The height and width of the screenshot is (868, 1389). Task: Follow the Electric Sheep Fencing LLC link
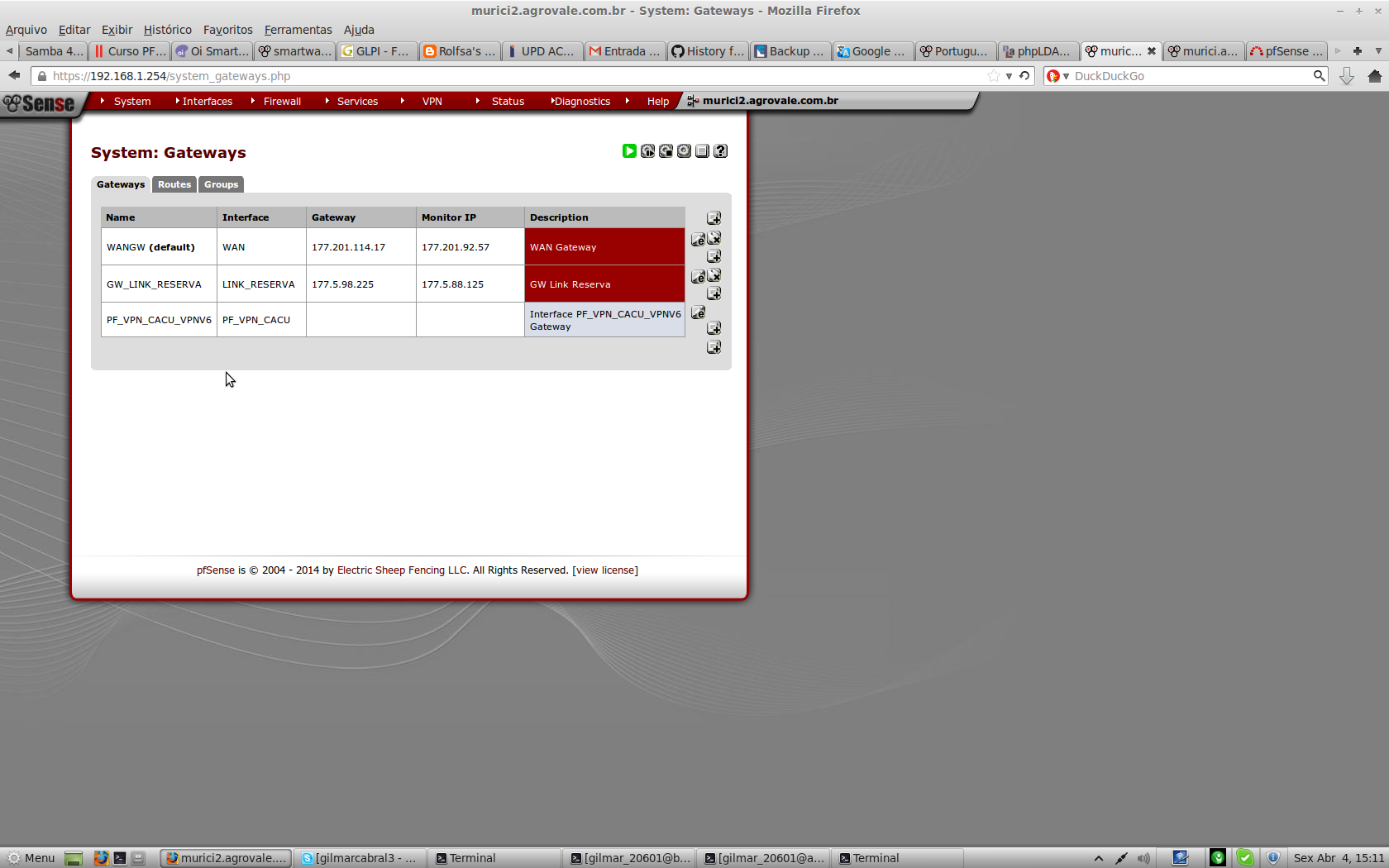click(403, 570)
